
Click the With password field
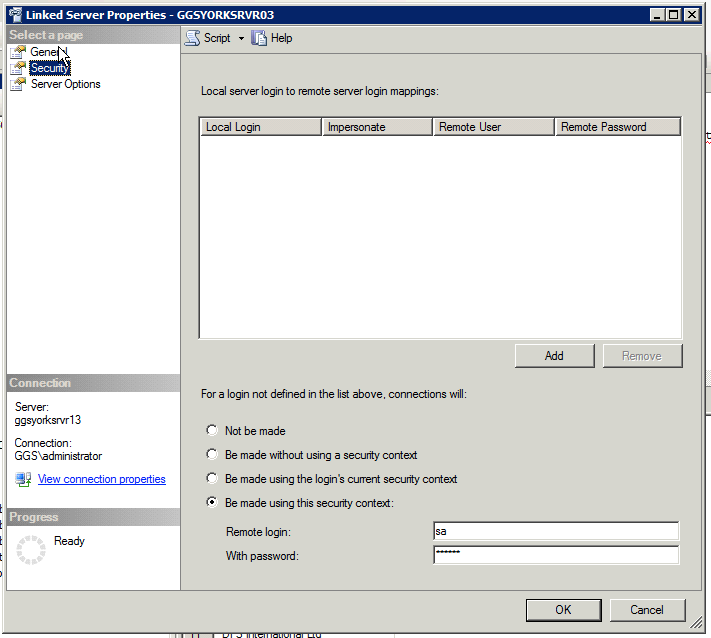tap(555, 555)
